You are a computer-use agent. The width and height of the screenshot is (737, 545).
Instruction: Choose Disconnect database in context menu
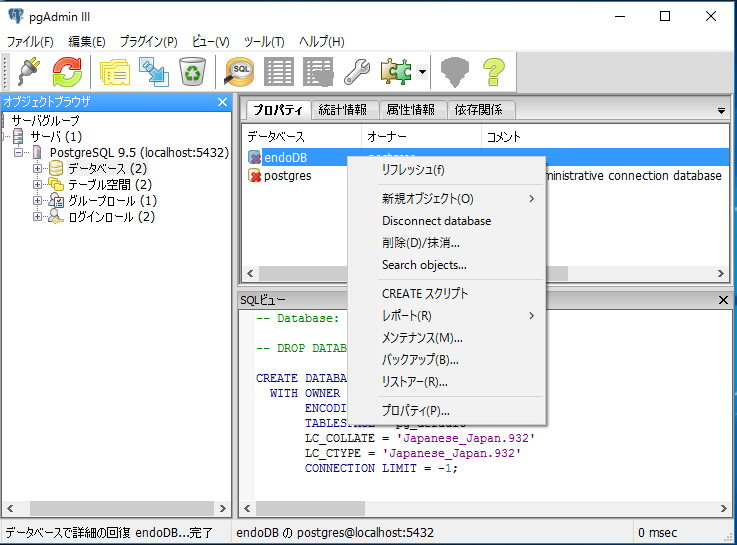[x=447, y=221]
